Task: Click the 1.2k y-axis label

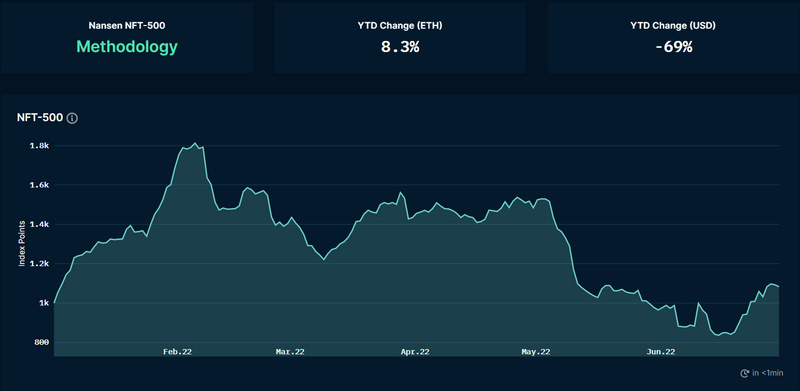Action: (40, 263)
